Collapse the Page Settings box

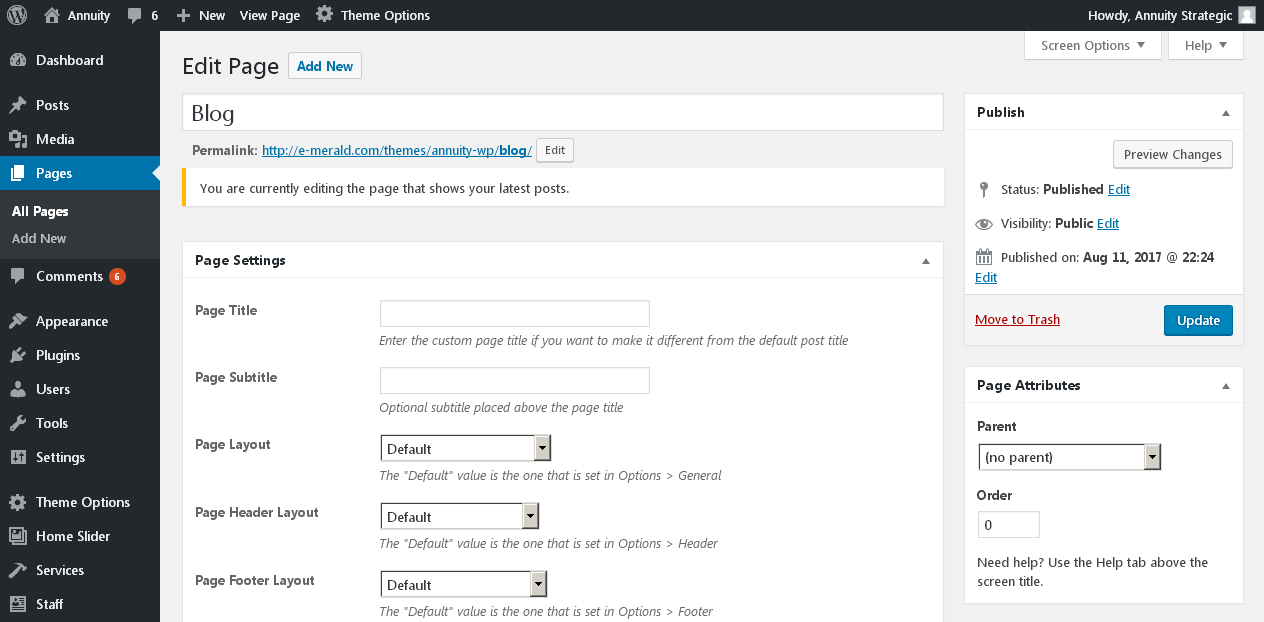(x=925, y=261)
